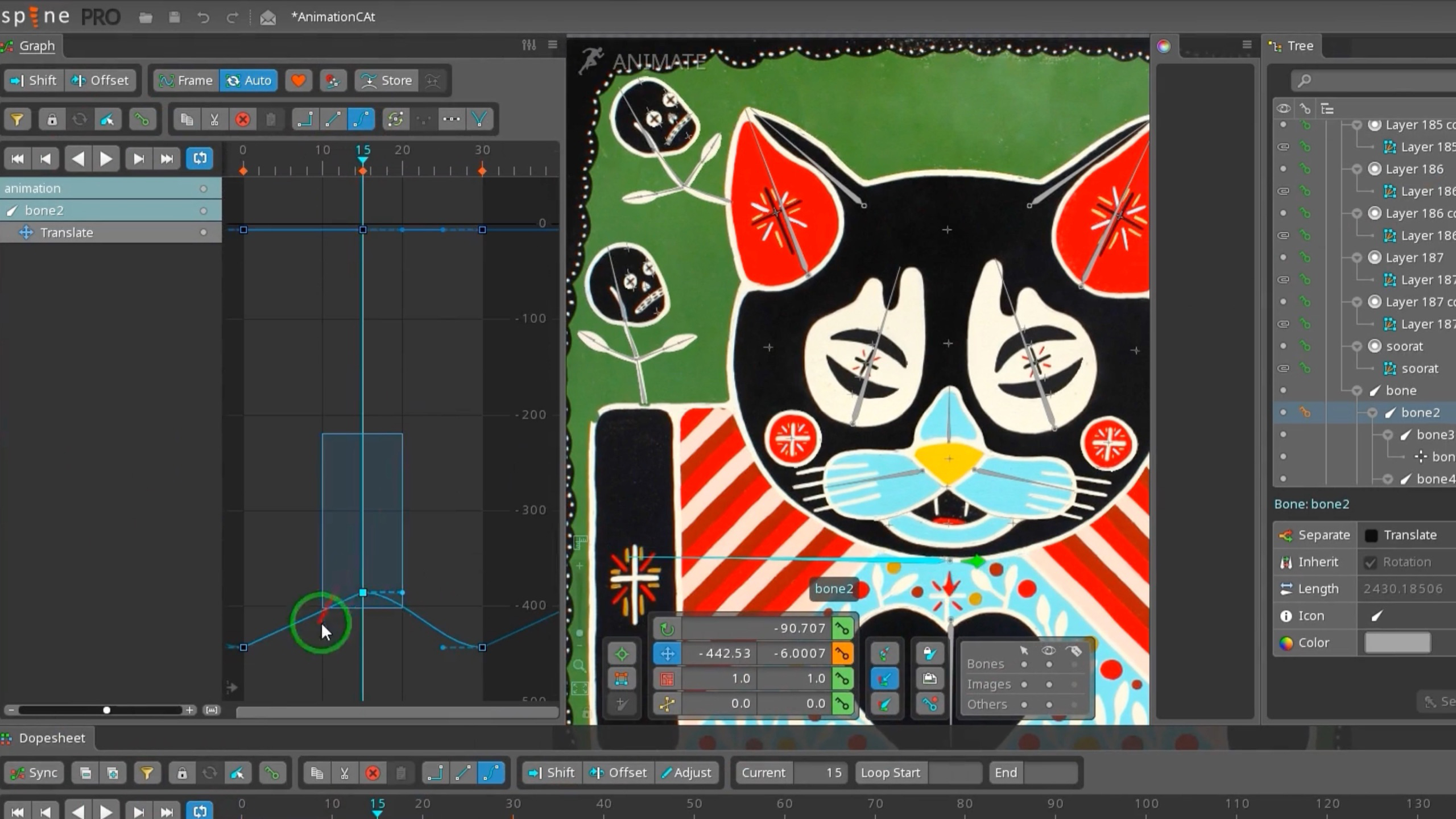Select bezier curve type in graph toolbar
1456x819 pixels.
(x=361, y=119)
